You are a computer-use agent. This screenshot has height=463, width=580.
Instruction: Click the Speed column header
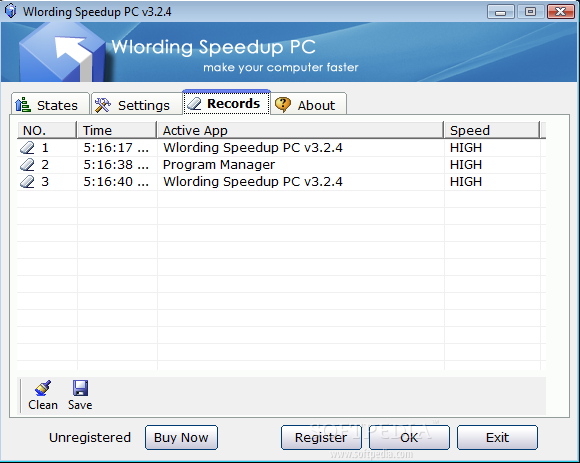coord(492,130)
